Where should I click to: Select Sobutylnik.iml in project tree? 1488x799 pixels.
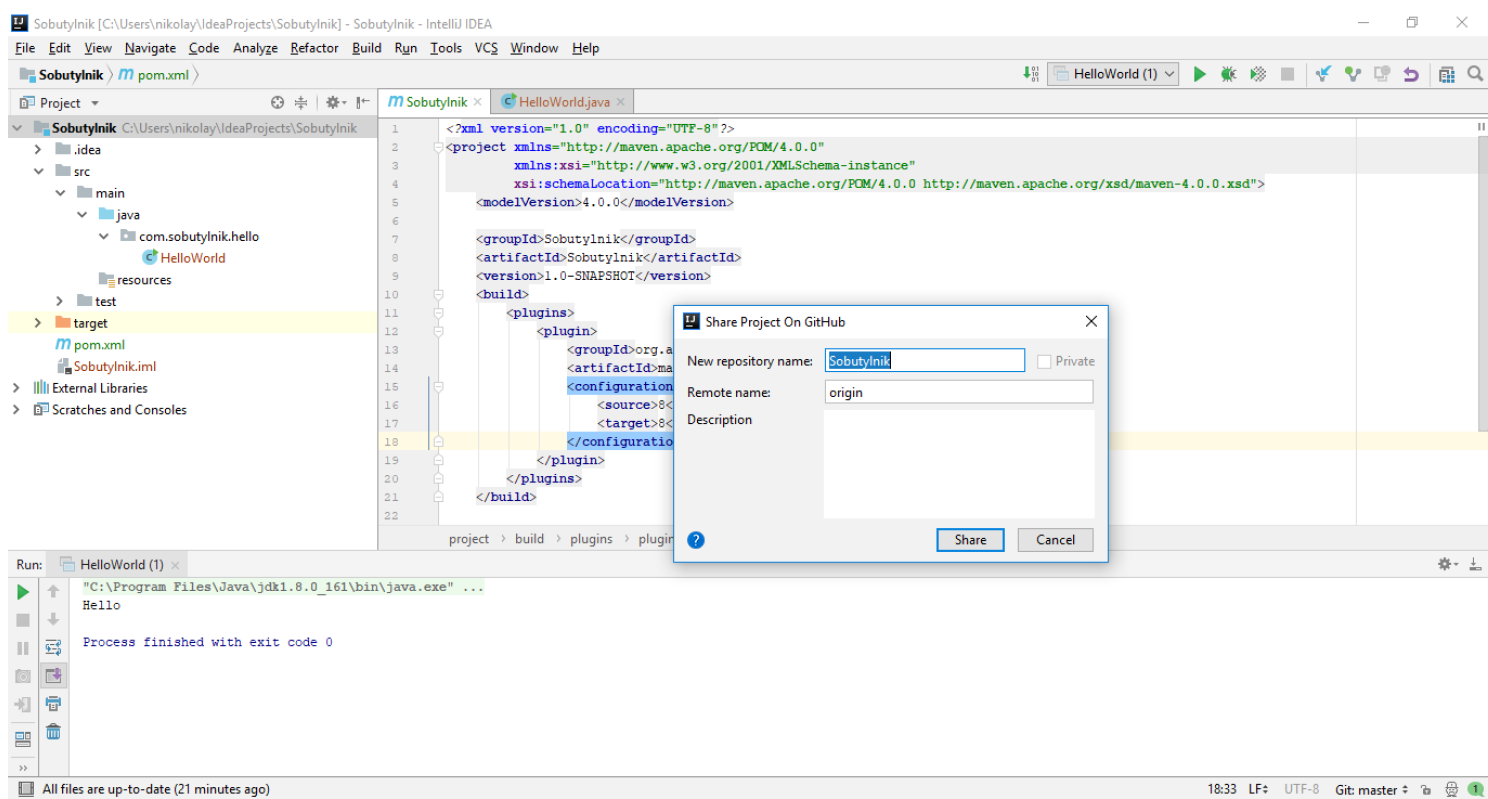[x=114, y=367]
